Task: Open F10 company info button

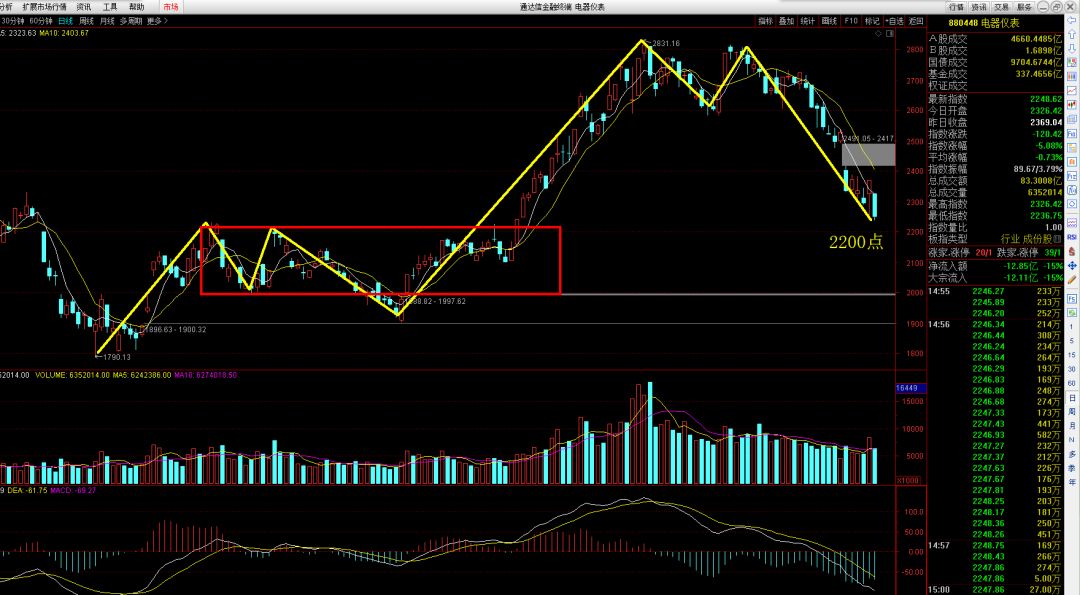Action: coord(851,21)
